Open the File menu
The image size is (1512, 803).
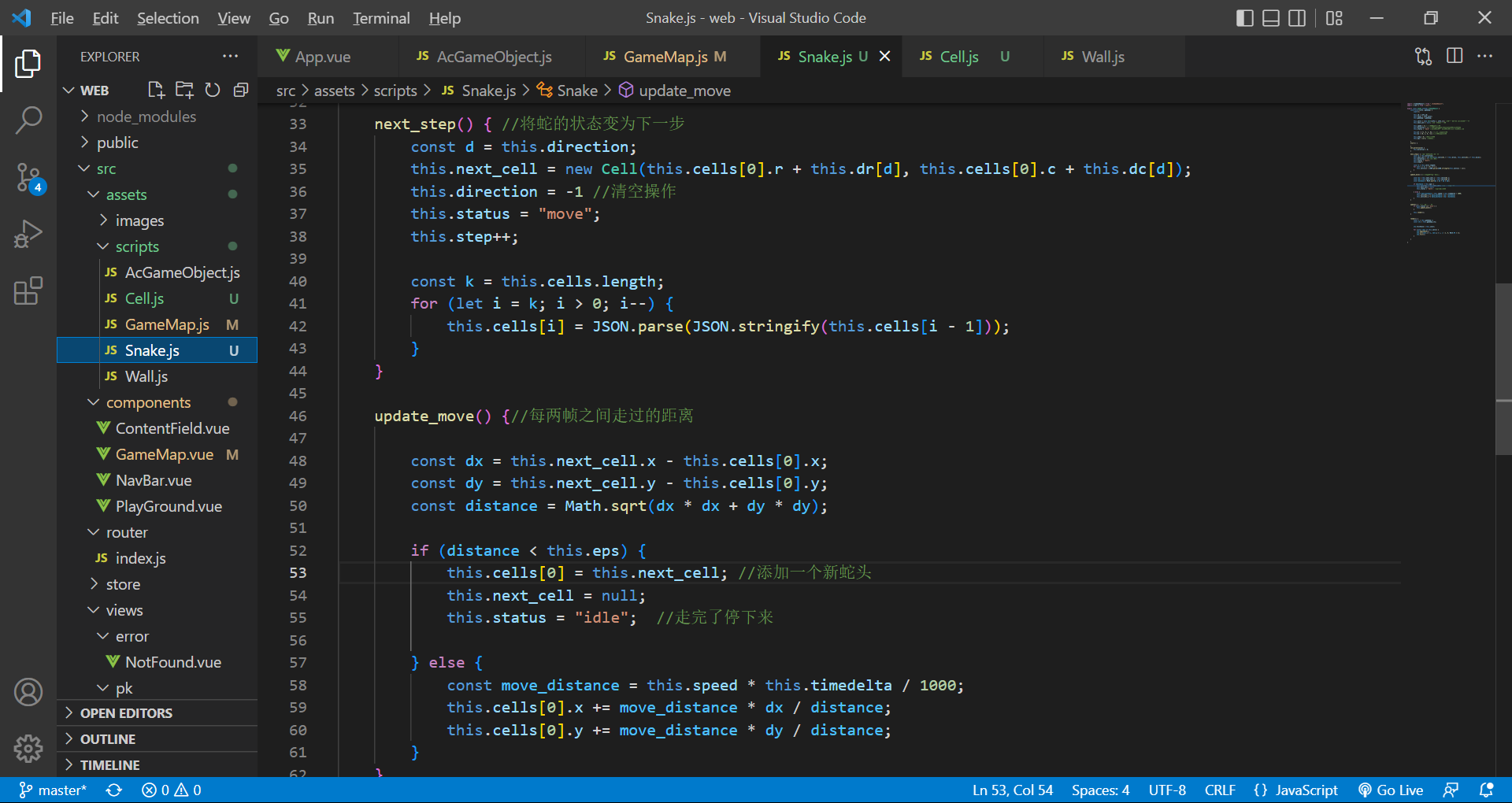[x=61, y=17]
